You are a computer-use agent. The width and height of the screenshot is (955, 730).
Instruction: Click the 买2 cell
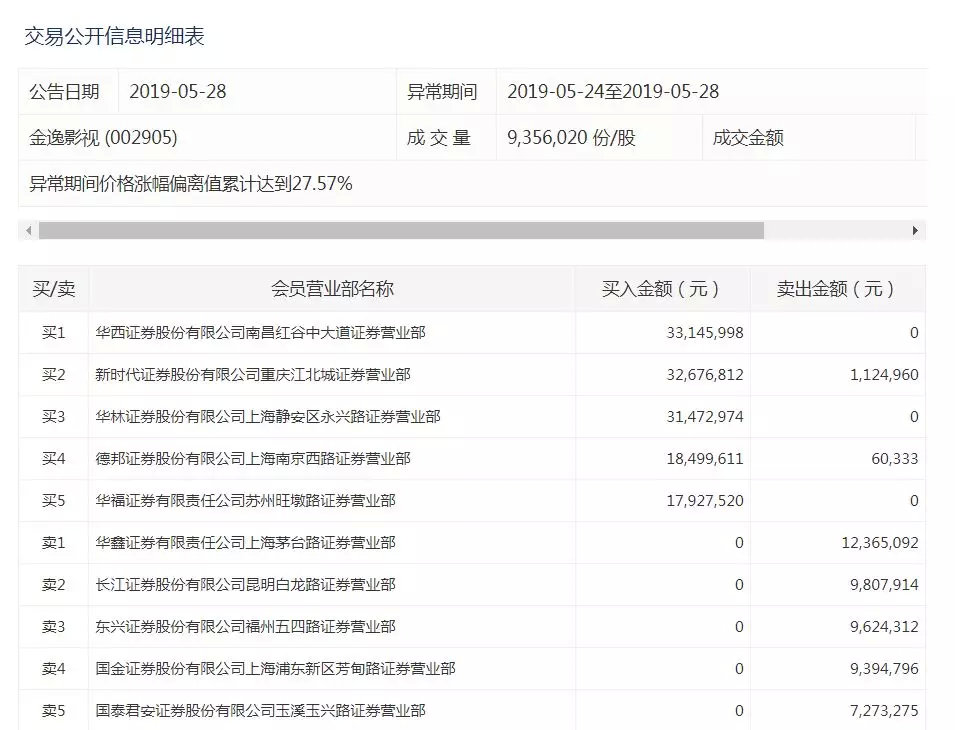point(54,374)
